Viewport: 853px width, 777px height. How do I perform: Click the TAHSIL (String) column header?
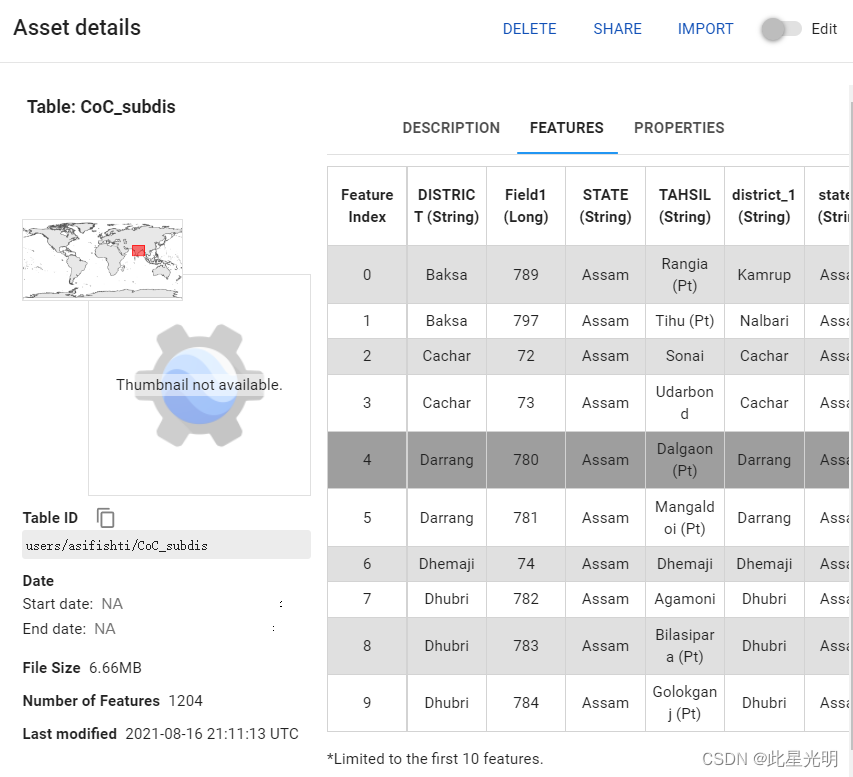[685, 206]
